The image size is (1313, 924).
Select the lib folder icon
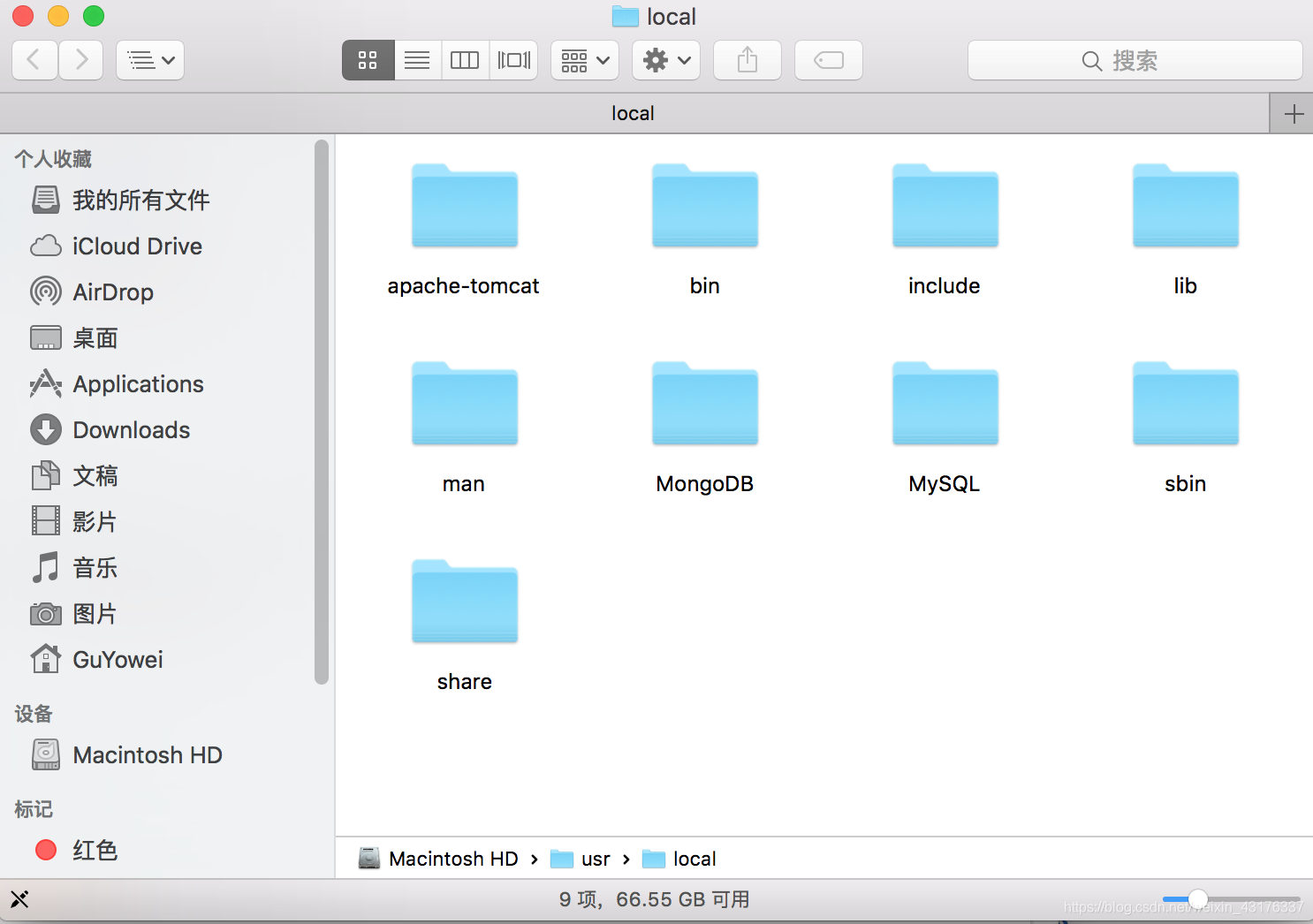pyautogui.click(x=1186, y=206)
